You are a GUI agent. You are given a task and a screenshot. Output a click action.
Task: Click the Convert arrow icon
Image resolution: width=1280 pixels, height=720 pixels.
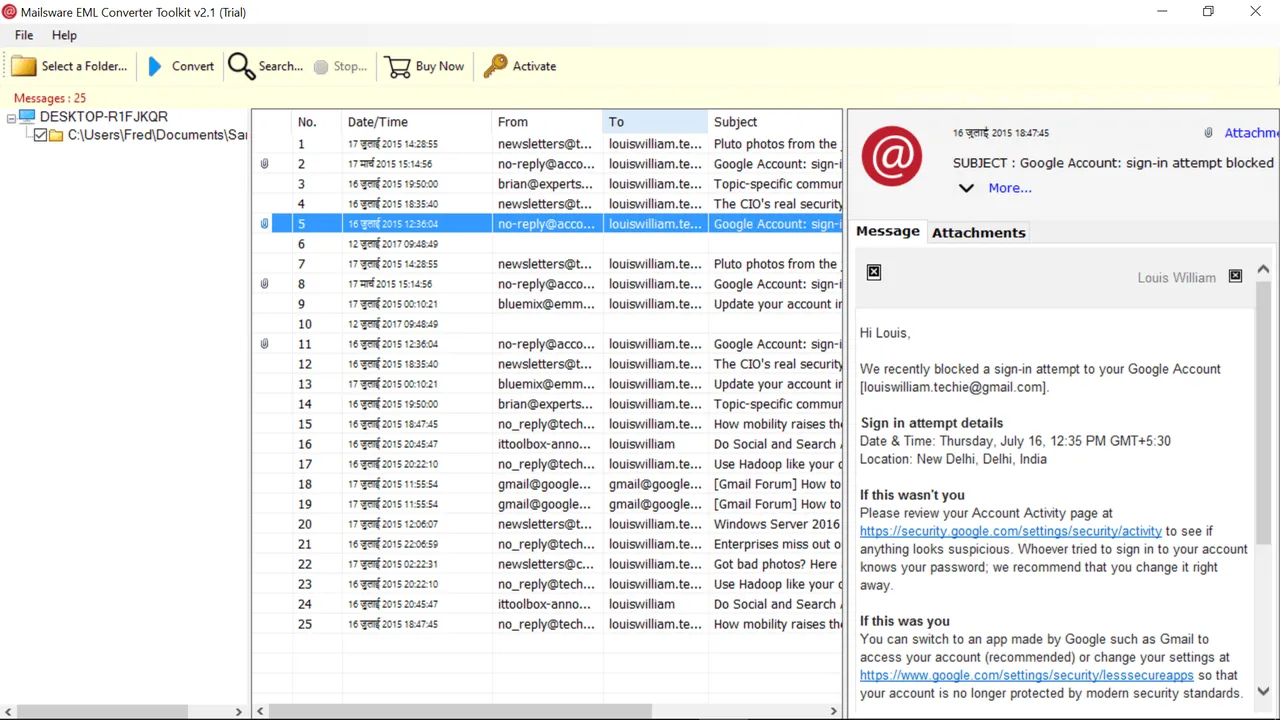coord(154,66)
